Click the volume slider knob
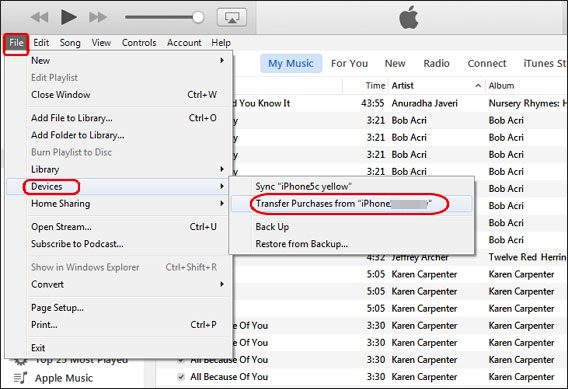 click(198, 17)
